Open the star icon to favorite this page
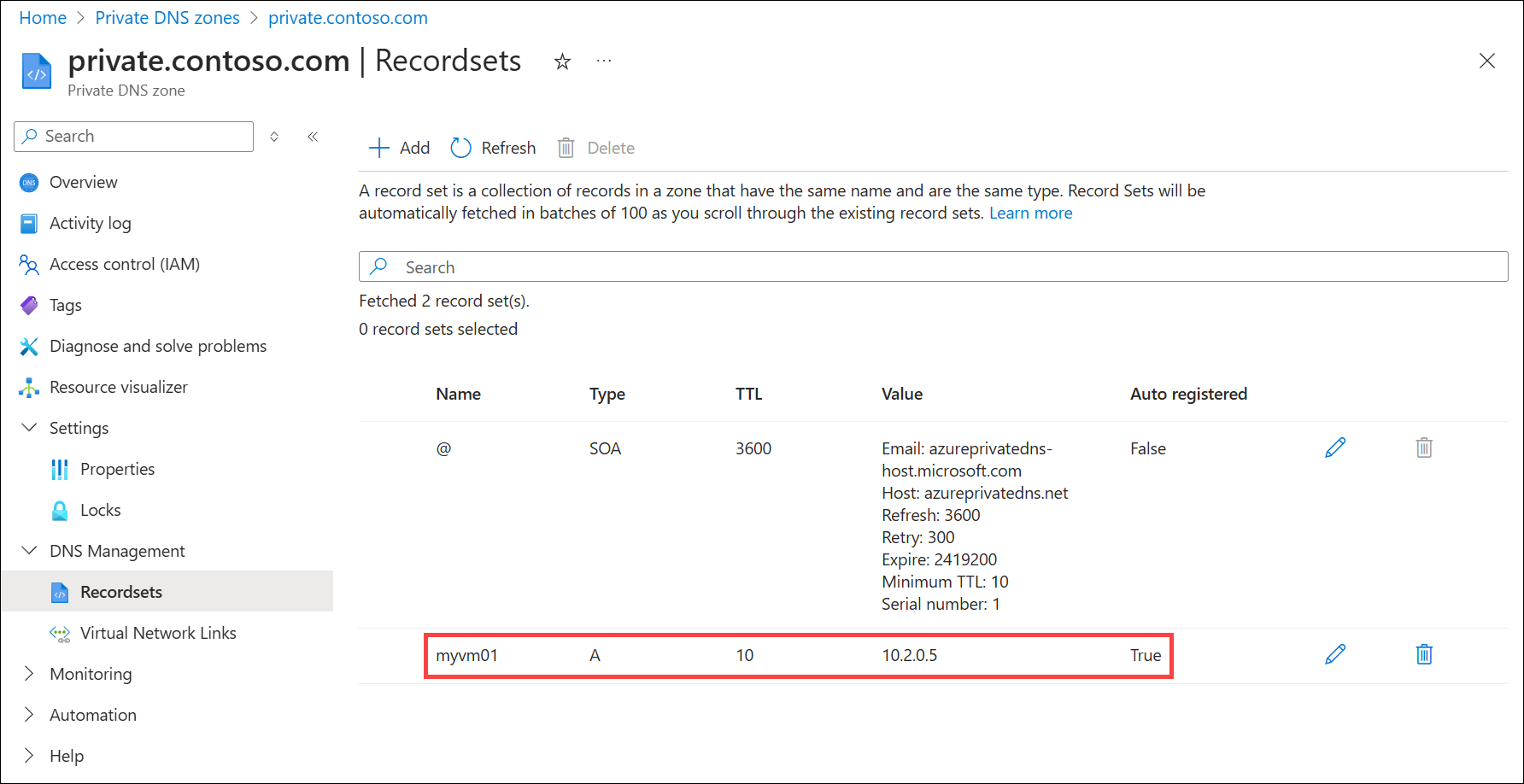1524x784 pixels. click(562, 61)
